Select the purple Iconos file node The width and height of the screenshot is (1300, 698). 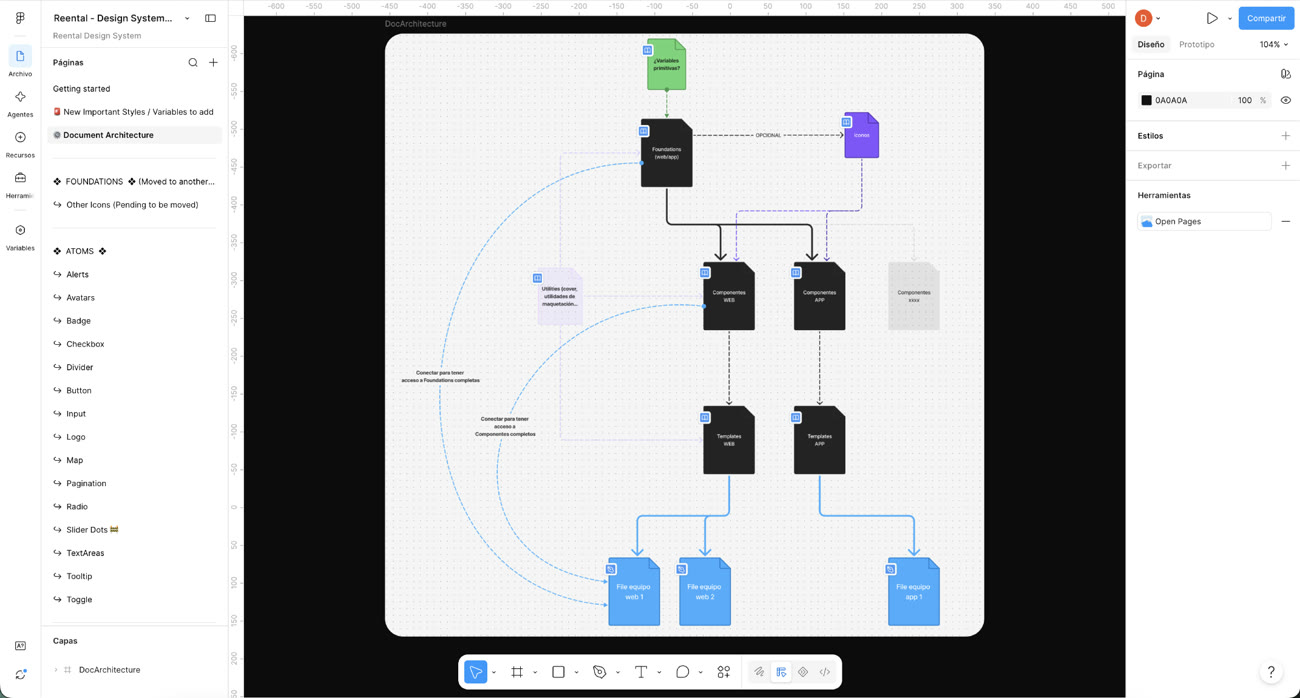(x=862, y=135)
